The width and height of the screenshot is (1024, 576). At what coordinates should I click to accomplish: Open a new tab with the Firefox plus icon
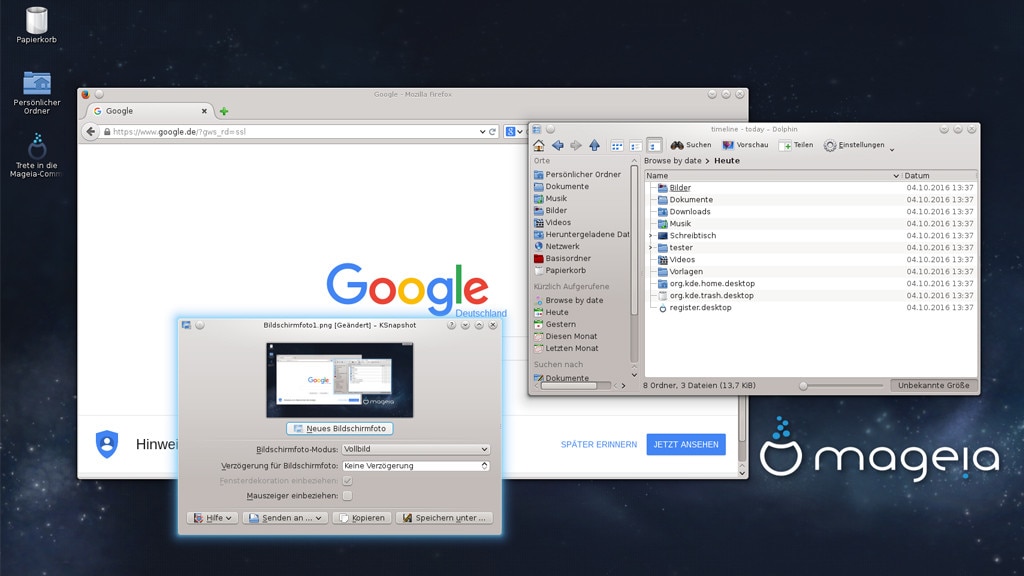click(222, 110)
